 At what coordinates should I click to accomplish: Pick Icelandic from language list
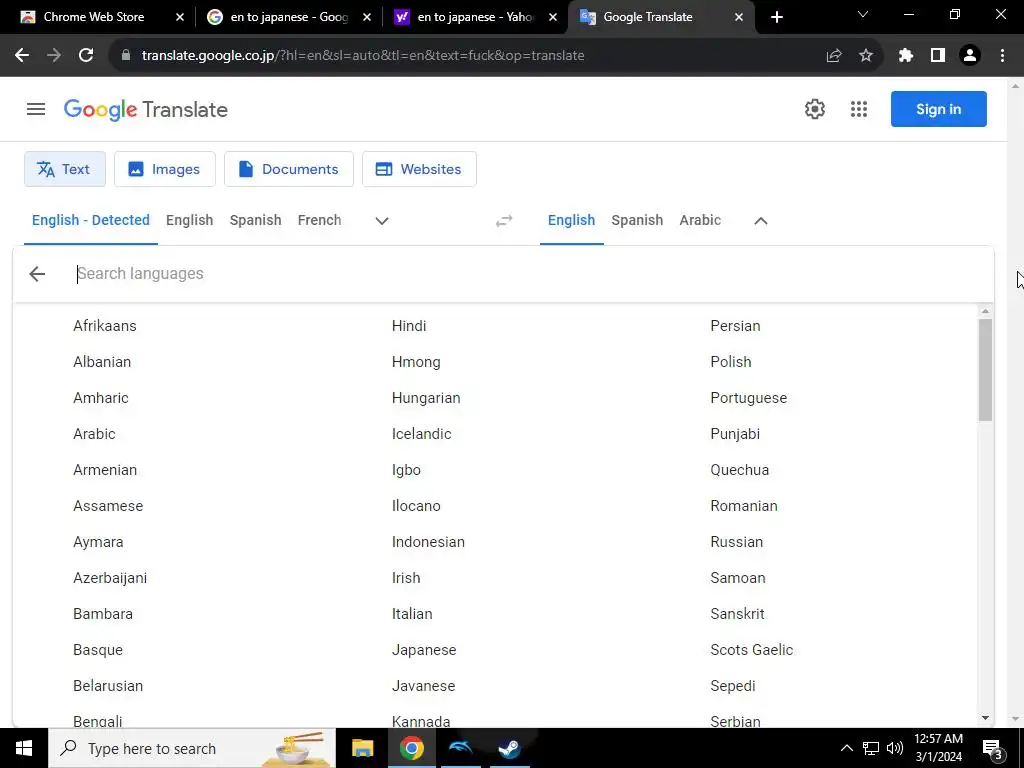421,434
